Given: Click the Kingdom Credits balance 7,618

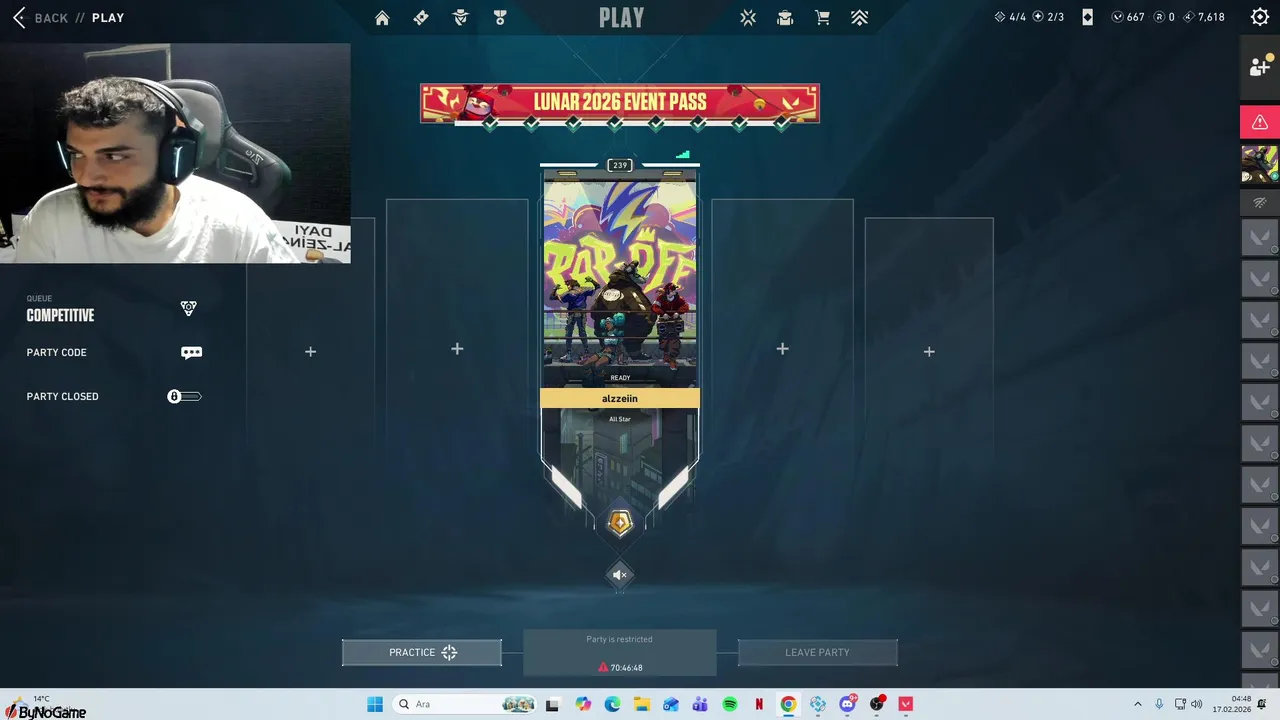Looking at the screenshot, I should click(1203, 17).
